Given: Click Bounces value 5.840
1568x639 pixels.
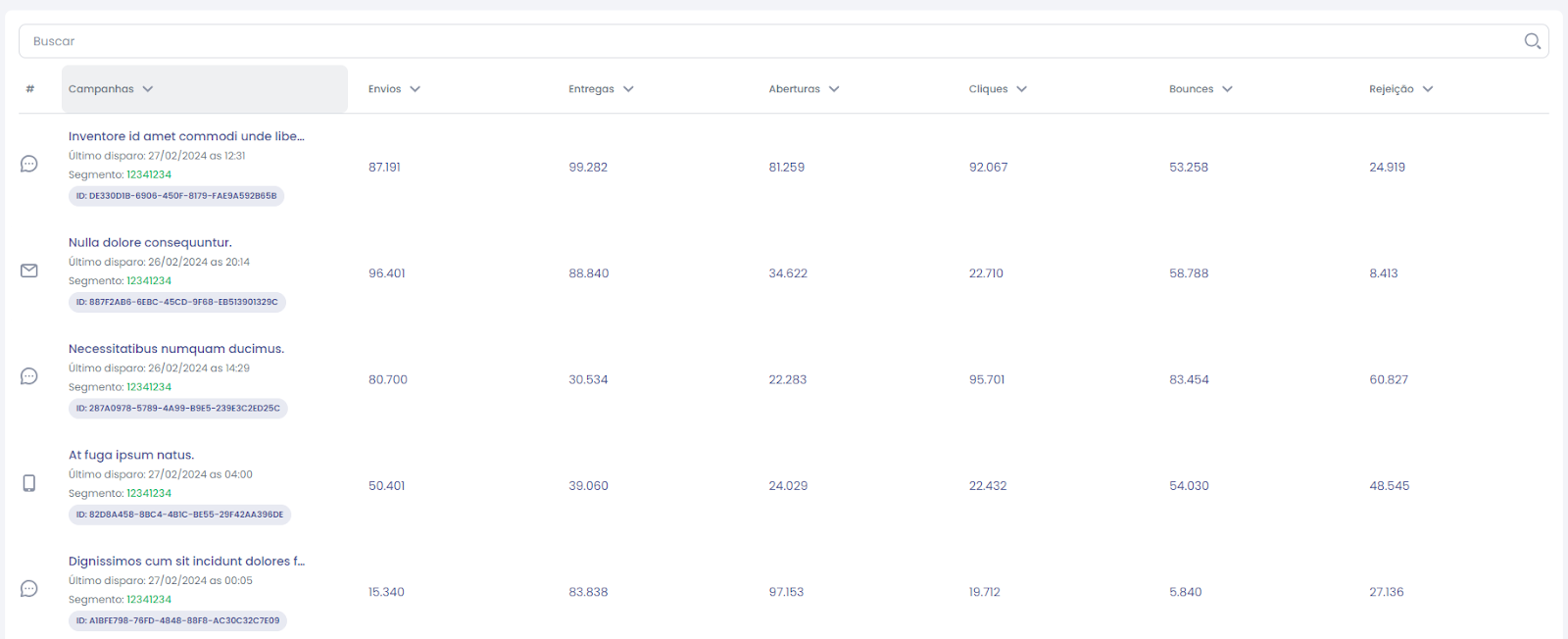Looking at the screenshot, I should [1186, 593].
